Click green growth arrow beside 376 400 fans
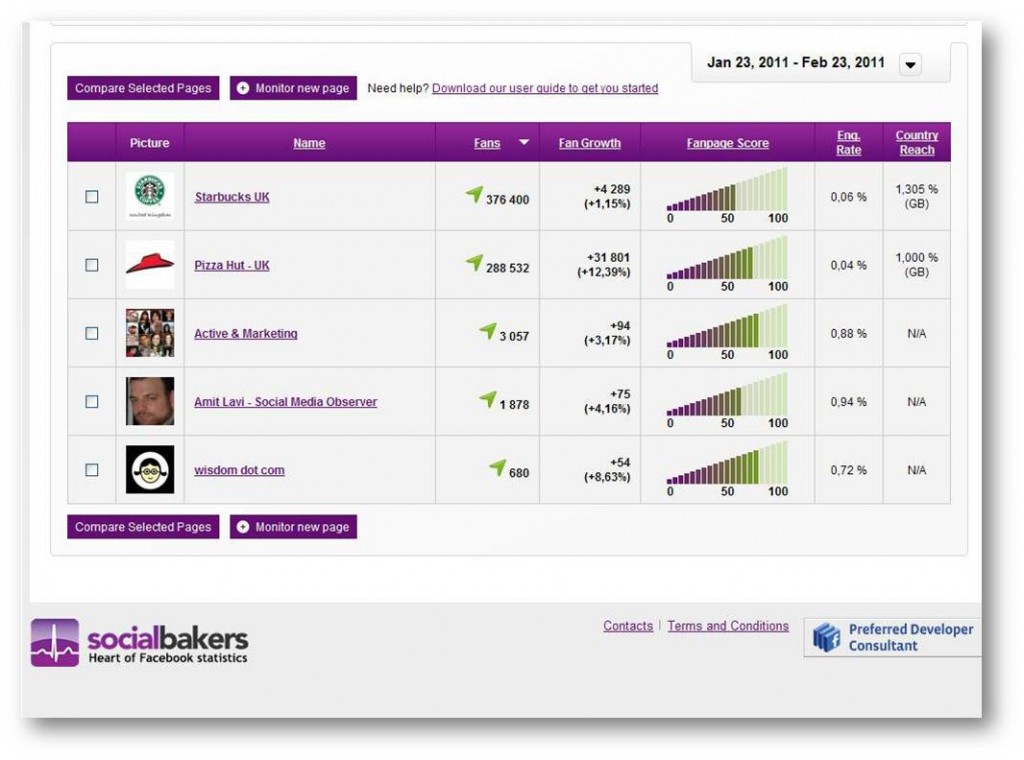The width and height of the screenshot is (1024, 760). coord(474,194)
